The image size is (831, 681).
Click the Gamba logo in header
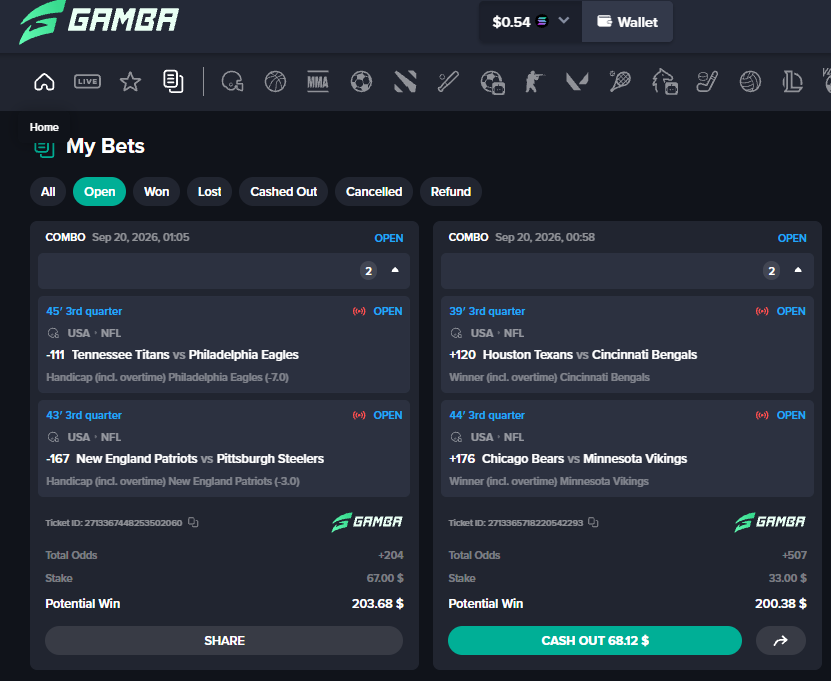click(x=99, y=22)
